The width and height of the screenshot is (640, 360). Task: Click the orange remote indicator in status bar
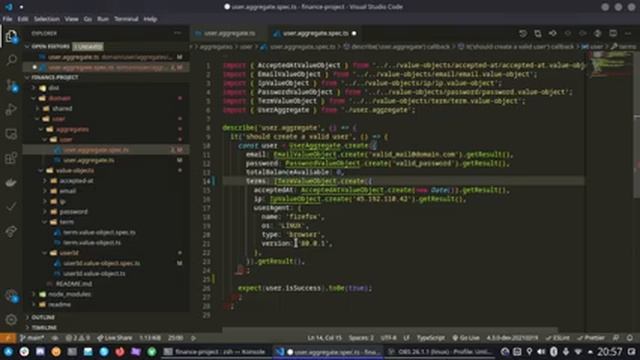click(x=8, y=338)
